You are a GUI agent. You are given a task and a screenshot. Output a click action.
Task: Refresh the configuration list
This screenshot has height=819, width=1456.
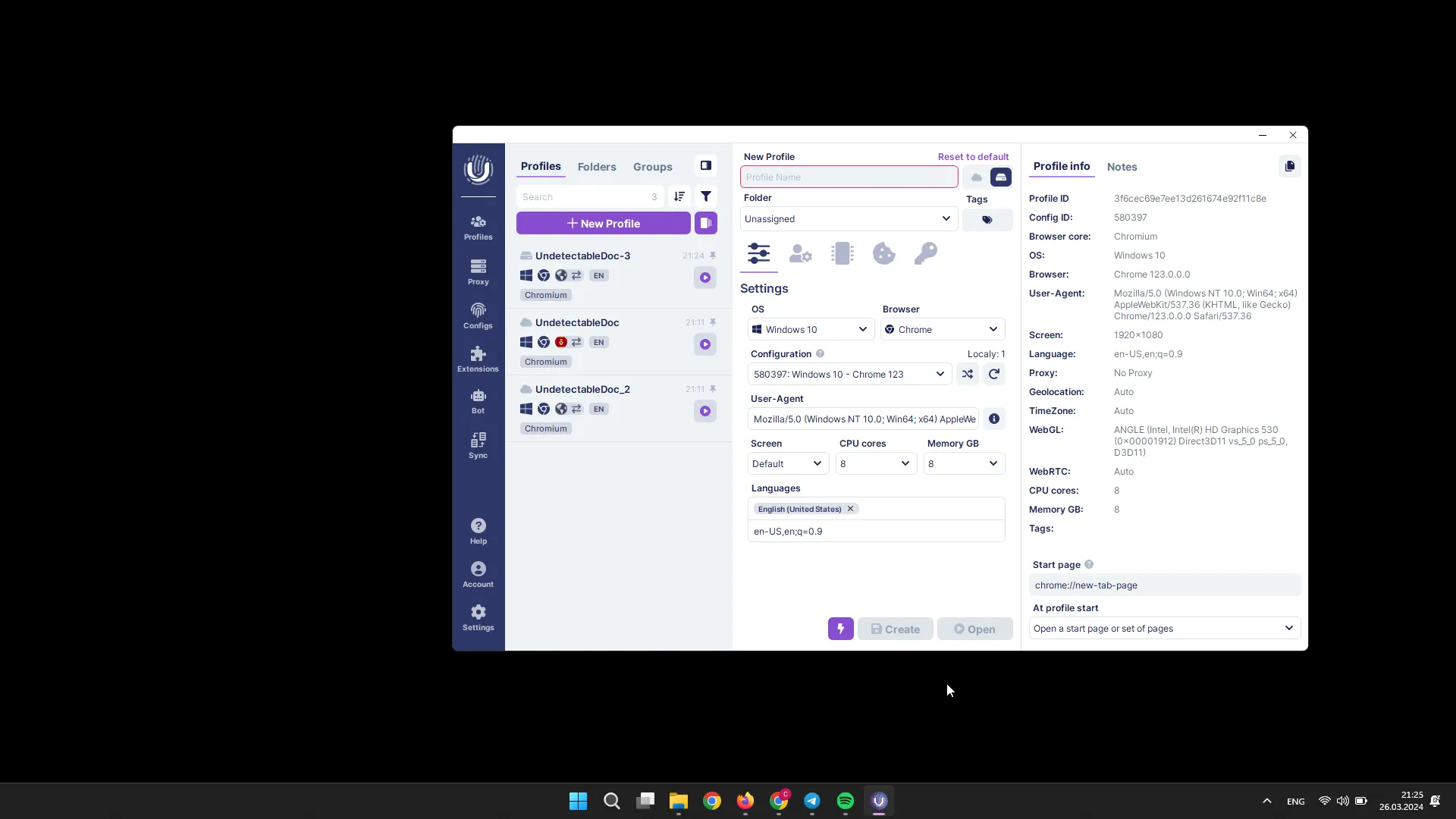click(994, 374)
